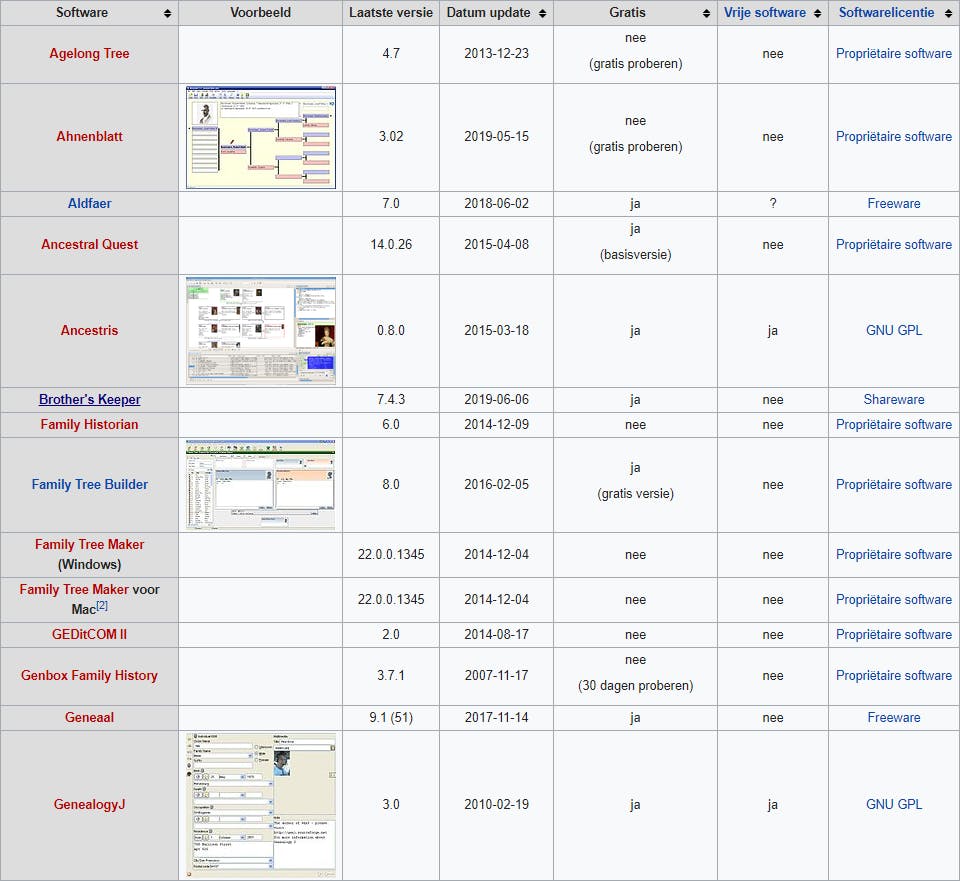Open the Ahnenblatt article link
The width and height of the screenshot is (960, 881).
(89, 137)
